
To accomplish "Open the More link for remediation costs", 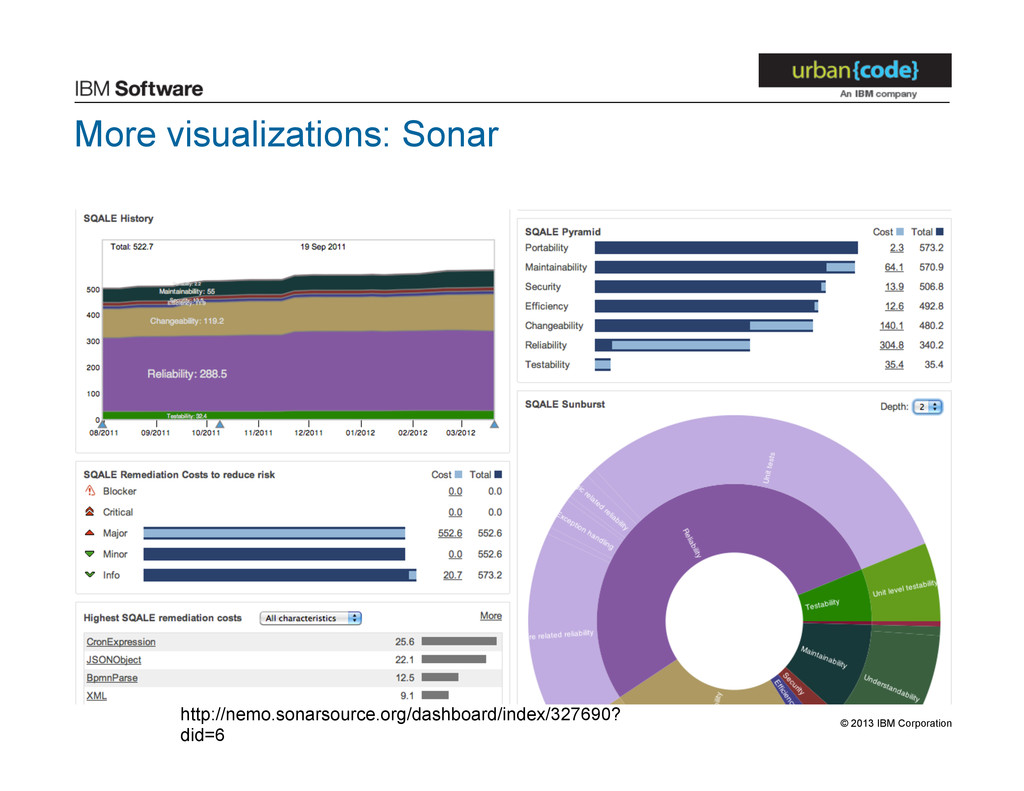I will coord(491,616).
